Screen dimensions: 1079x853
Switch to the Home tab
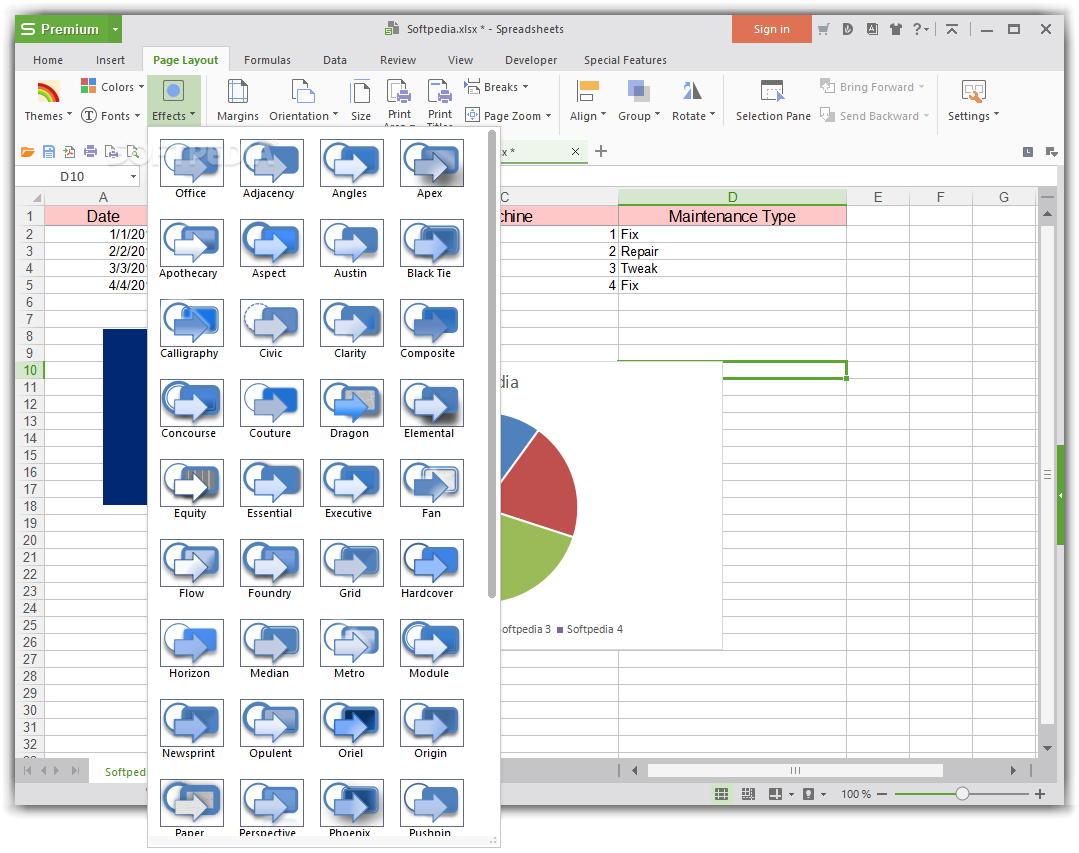point(47,60)
